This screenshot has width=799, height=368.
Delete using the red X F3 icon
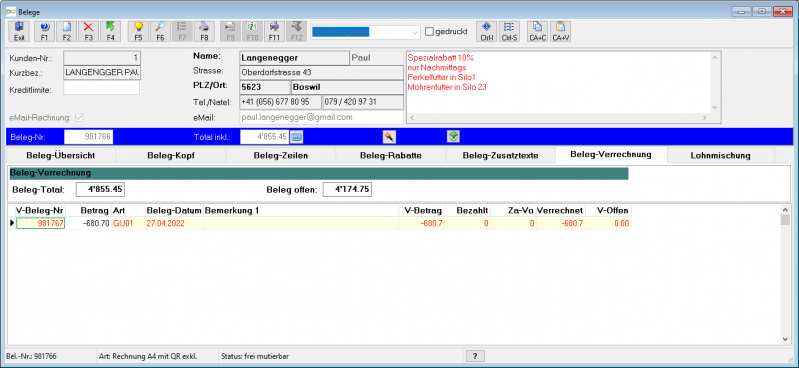[89, 31]
